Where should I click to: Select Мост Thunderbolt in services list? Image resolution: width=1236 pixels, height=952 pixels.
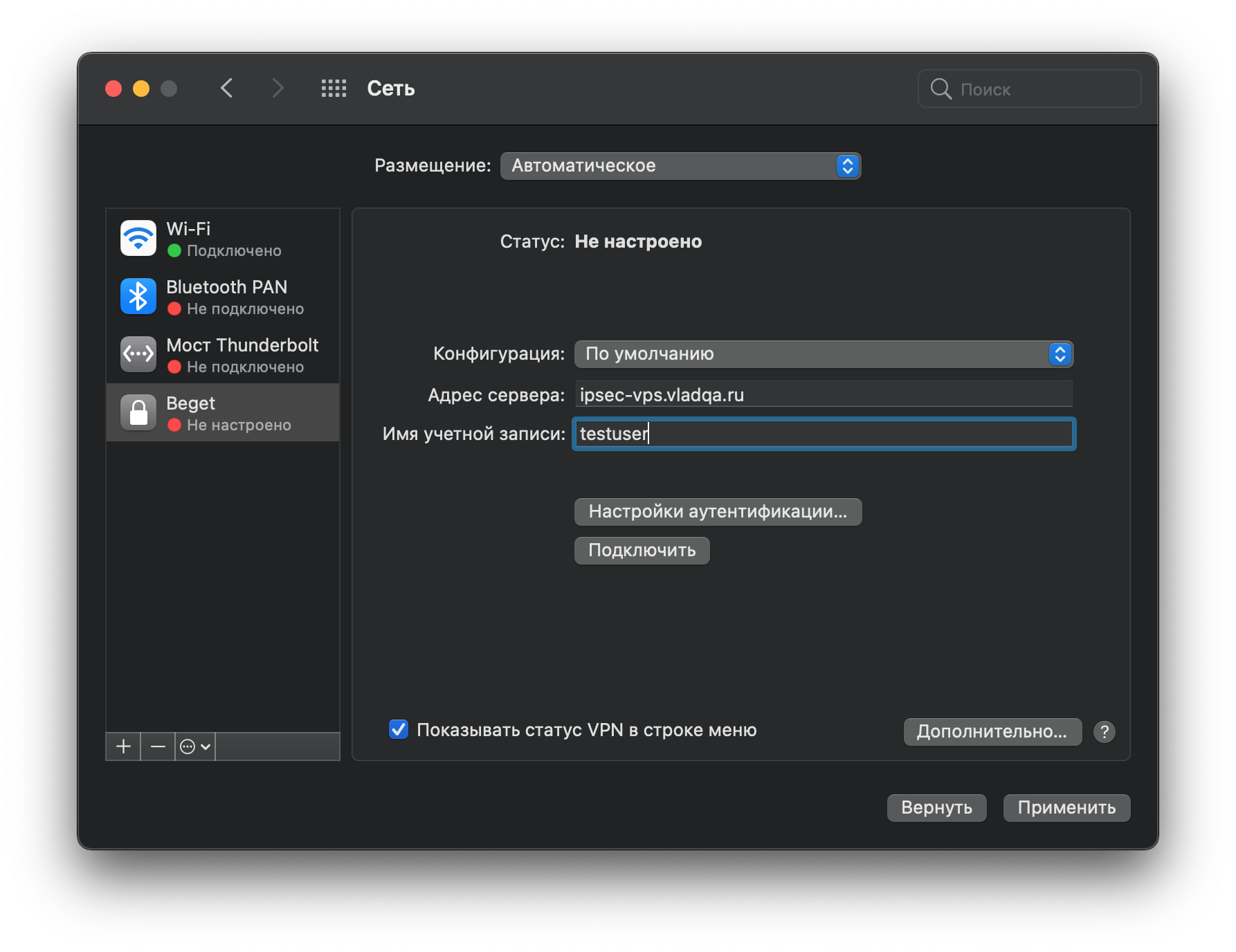tap(223, 354)
